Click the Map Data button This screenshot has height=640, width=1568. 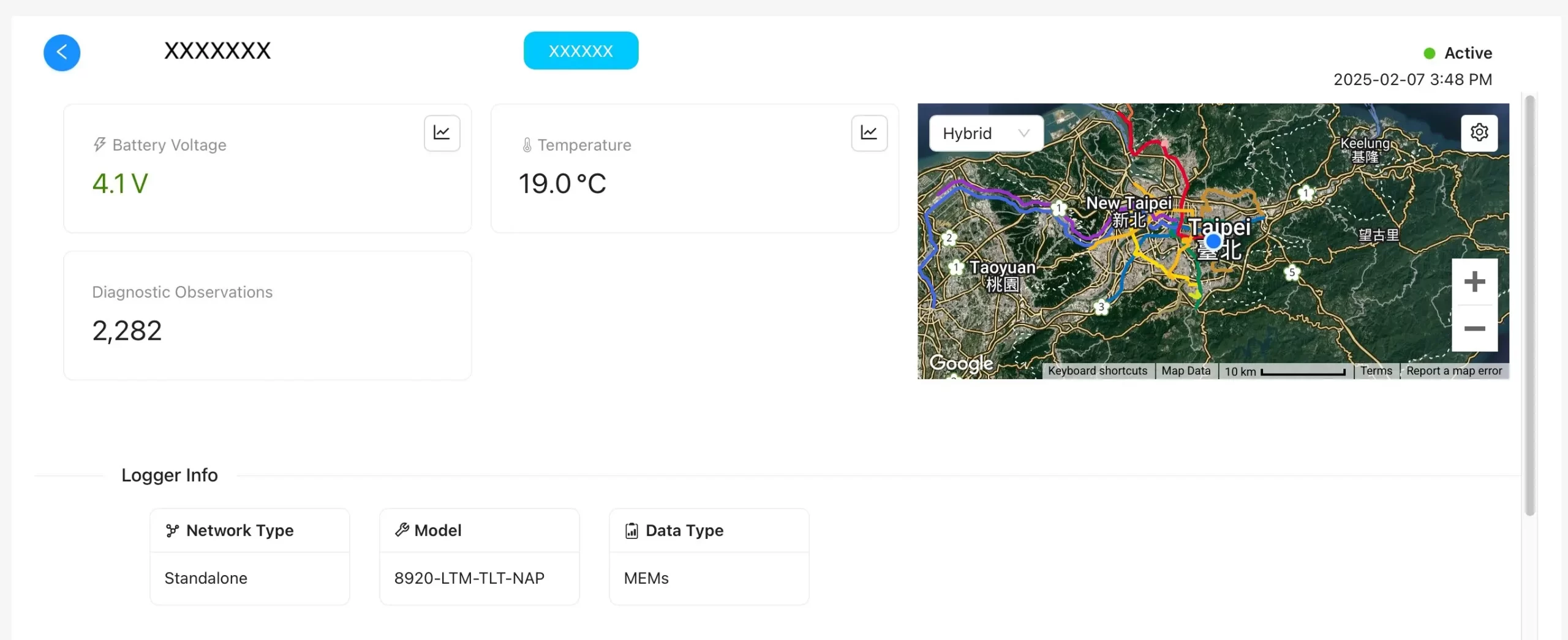[x=1186, y=371]
